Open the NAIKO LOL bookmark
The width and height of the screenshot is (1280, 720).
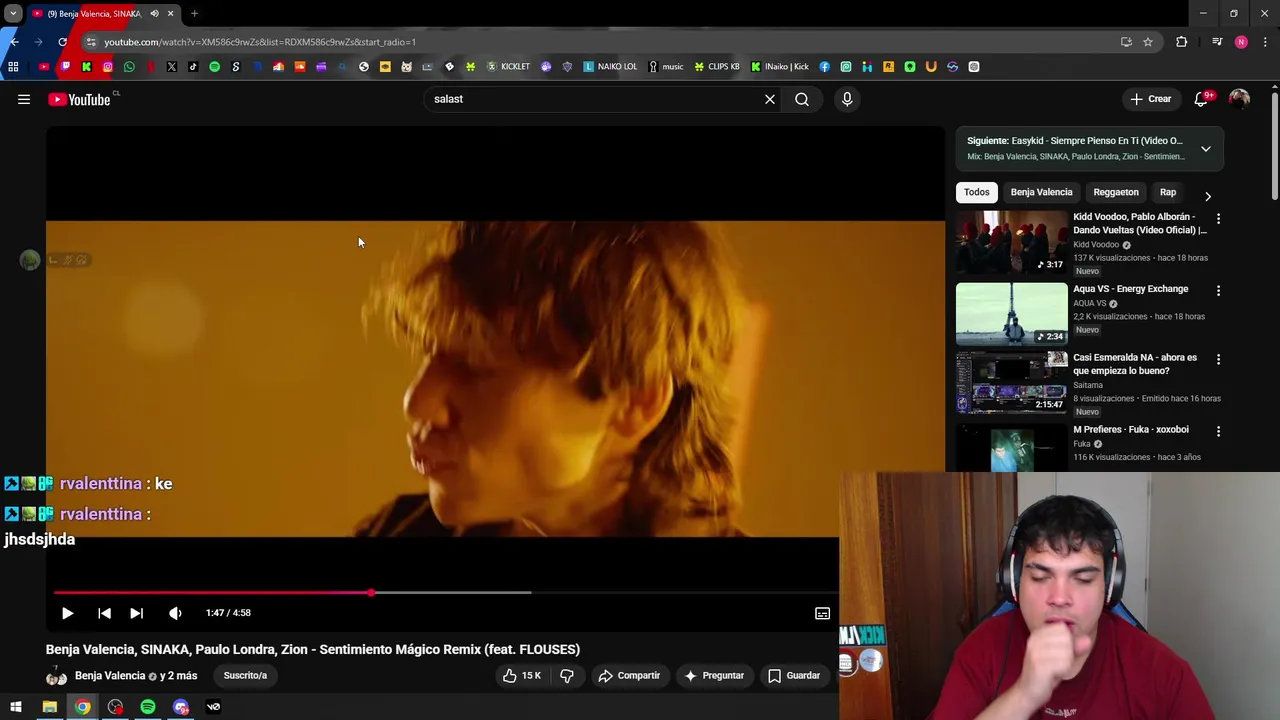tap(610, 67)
